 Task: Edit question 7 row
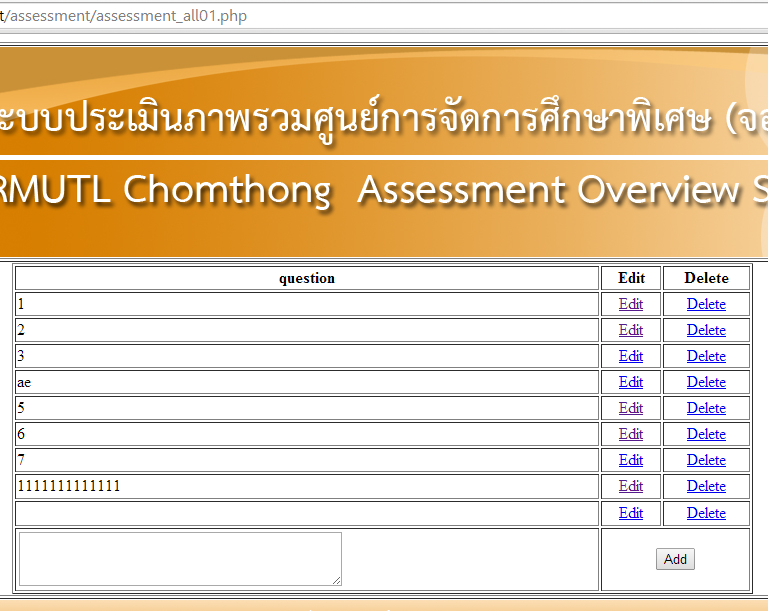pos(630,460)
